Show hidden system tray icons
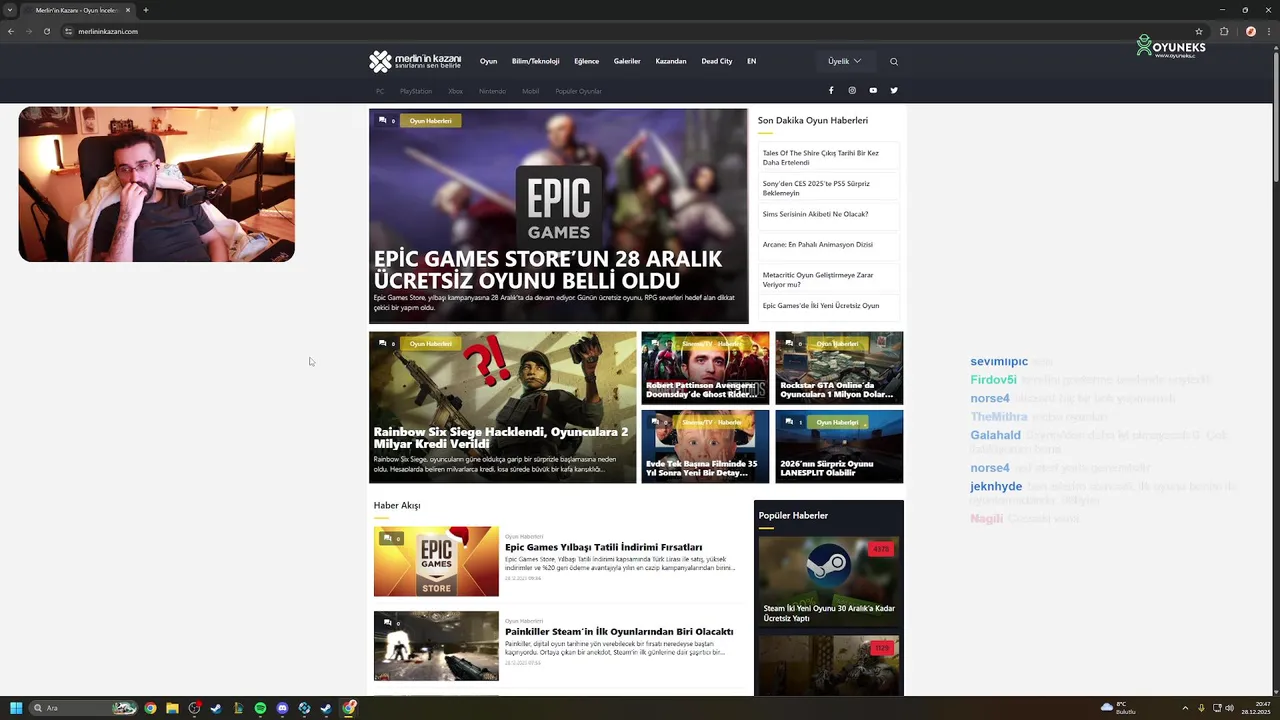This screenshot has width=1280, height=720. (1186, 708)
